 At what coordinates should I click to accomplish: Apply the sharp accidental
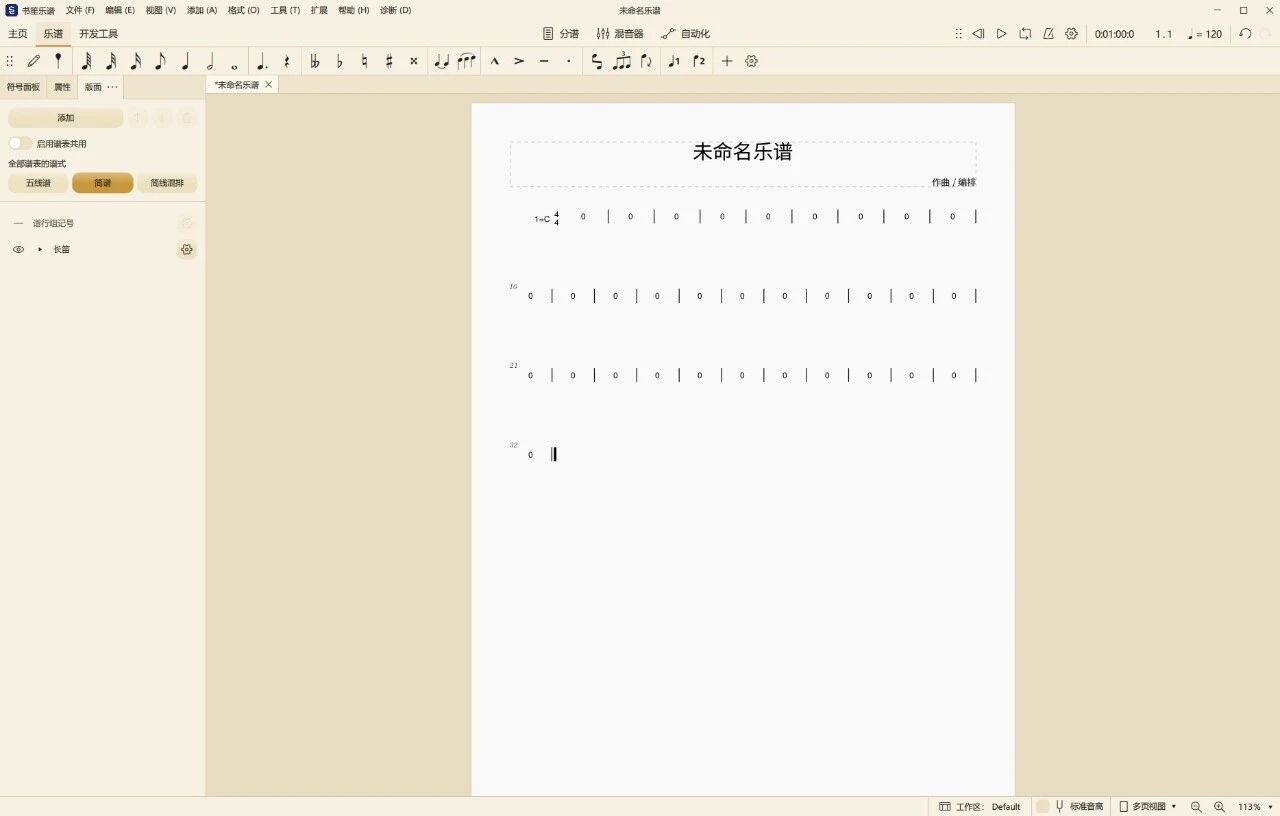point(389,61)
